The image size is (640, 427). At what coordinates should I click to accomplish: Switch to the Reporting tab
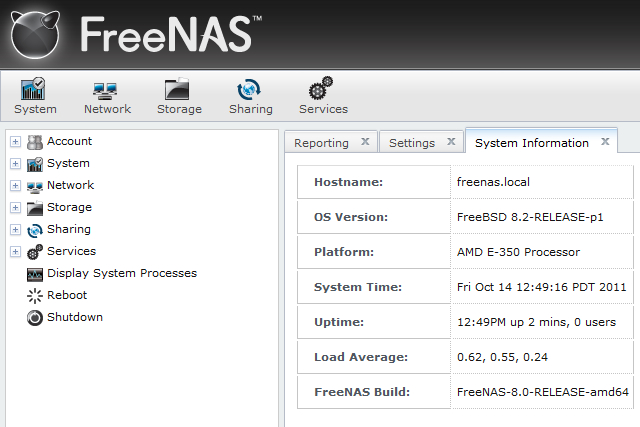pos(321,143)
